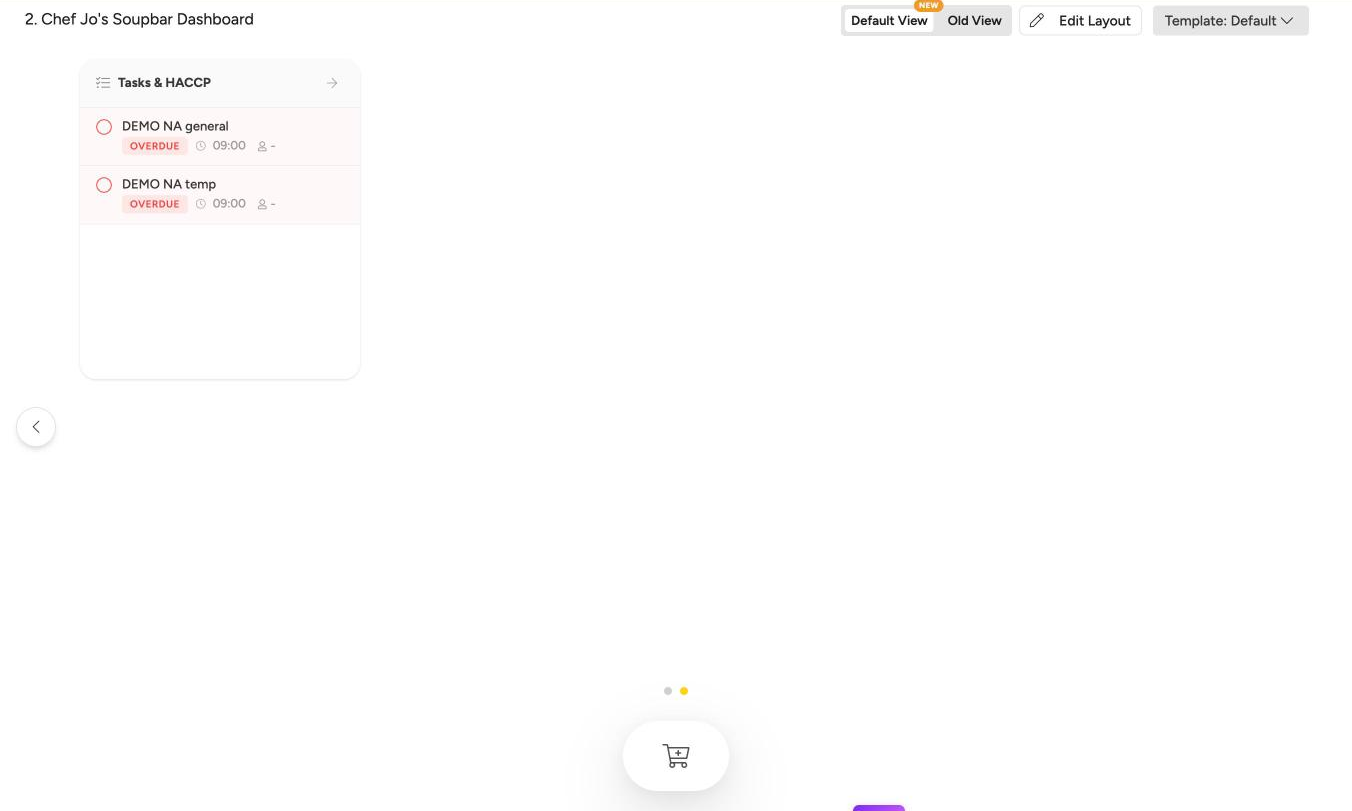Click clock icon on DEMO NA temp
The width and height of the screenshot is (1352, 811).
[201, 204]
